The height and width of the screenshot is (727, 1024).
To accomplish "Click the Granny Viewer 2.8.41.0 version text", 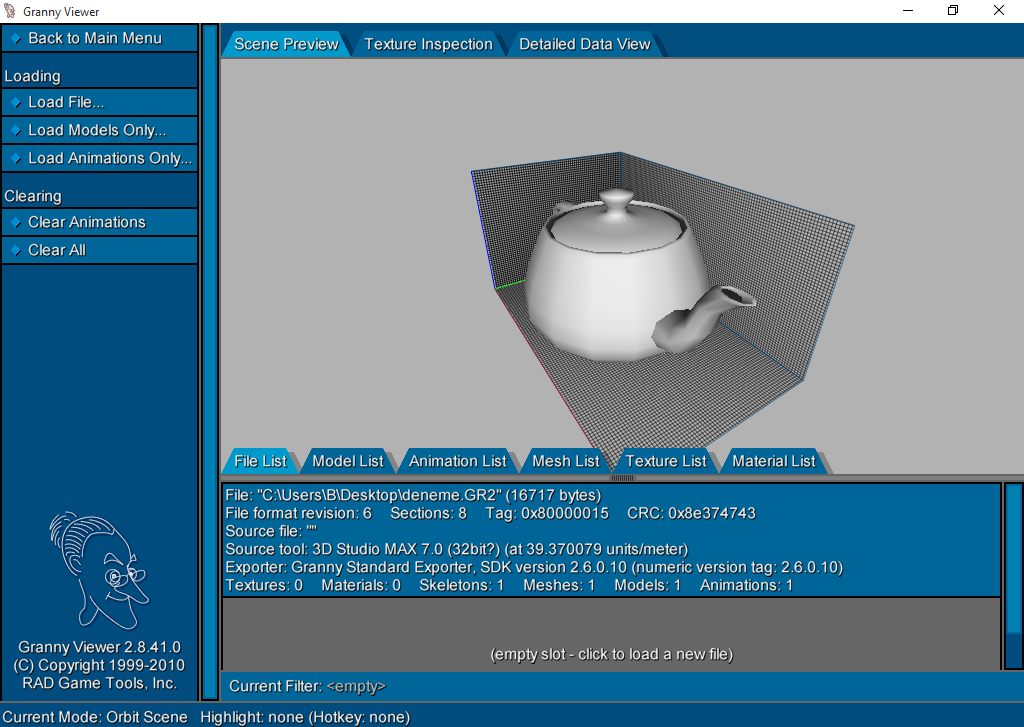I will click(x=99, y=647).
